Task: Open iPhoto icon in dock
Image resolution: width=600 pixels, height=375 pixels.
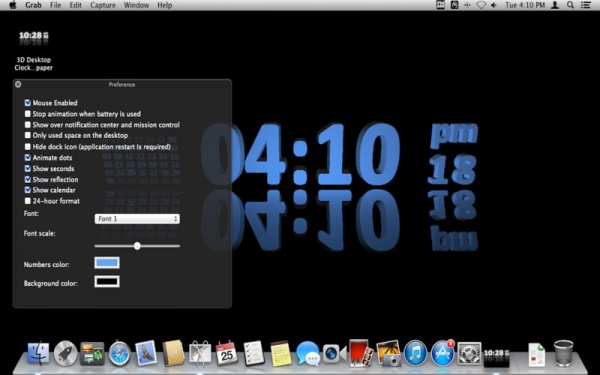Action: tap(388, 353)
